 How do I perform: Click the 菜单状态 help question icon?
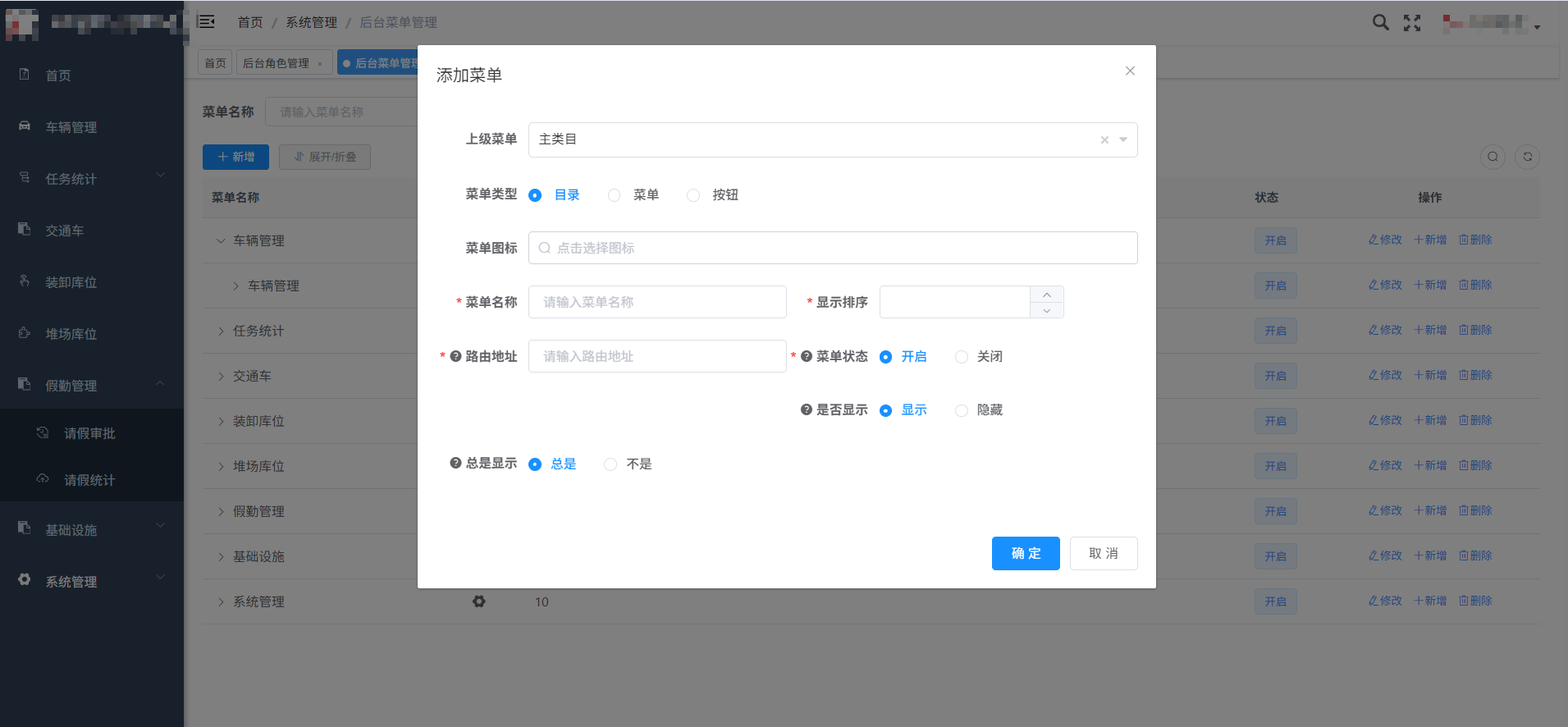tap(807, 356)
